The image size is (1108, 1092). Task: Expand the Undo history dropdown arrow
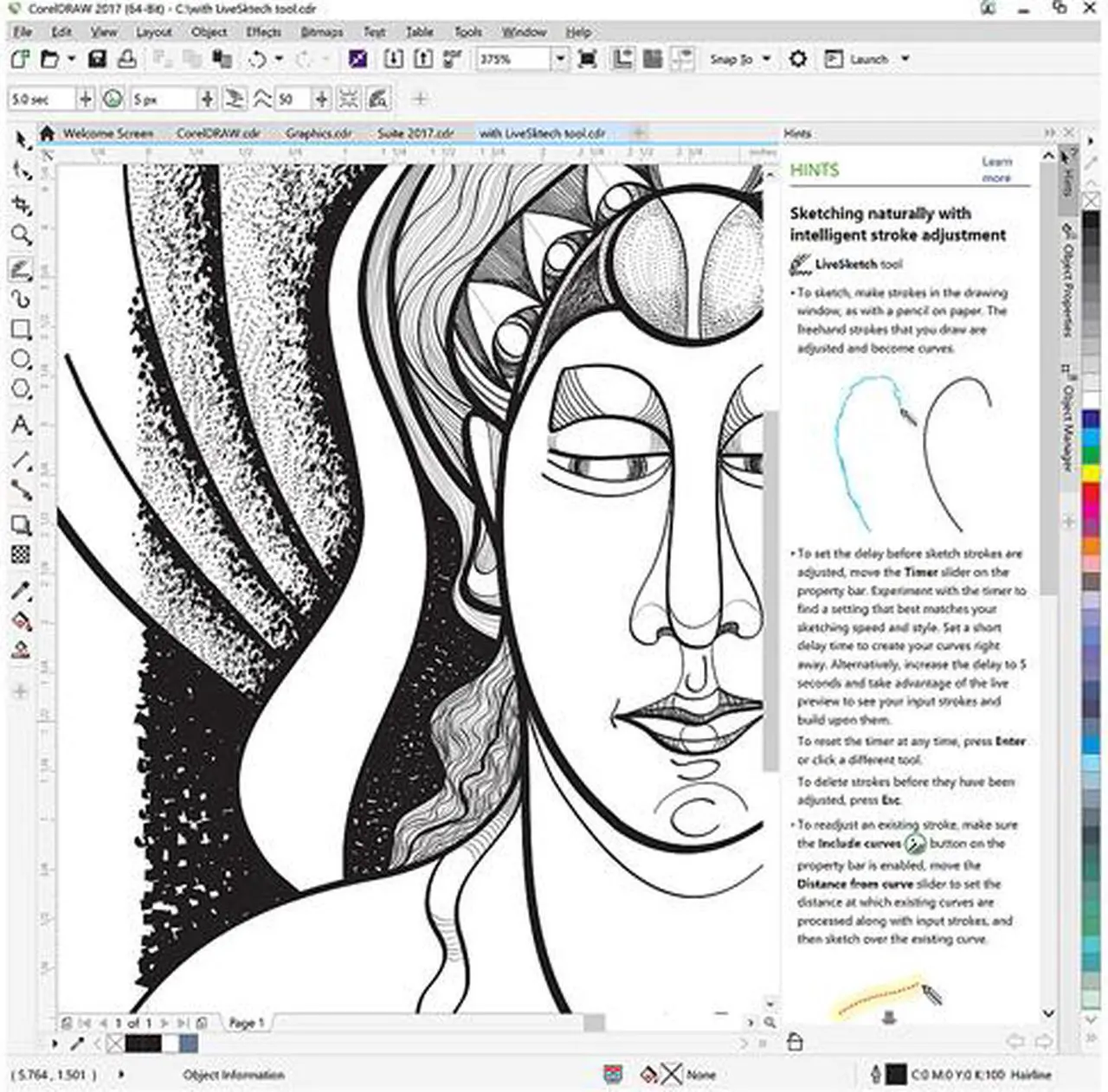279,59
